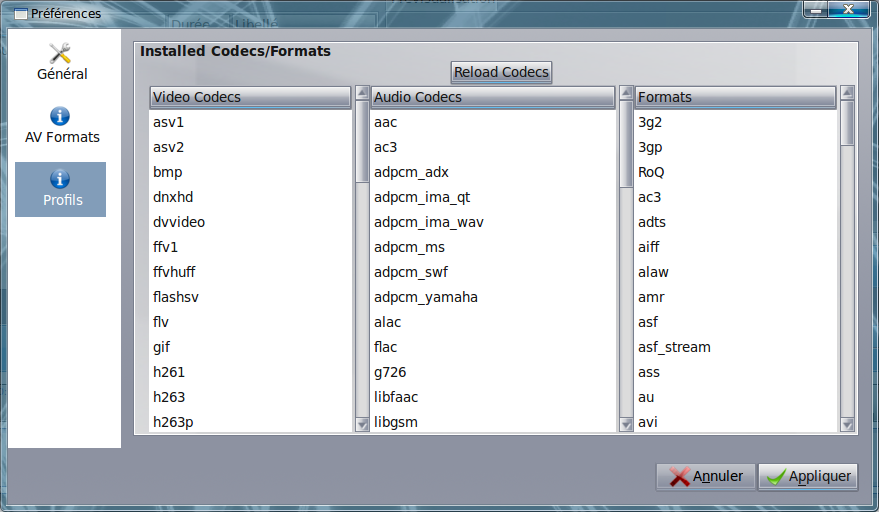Sort by the Formats column header

click(x=735, y=97)
